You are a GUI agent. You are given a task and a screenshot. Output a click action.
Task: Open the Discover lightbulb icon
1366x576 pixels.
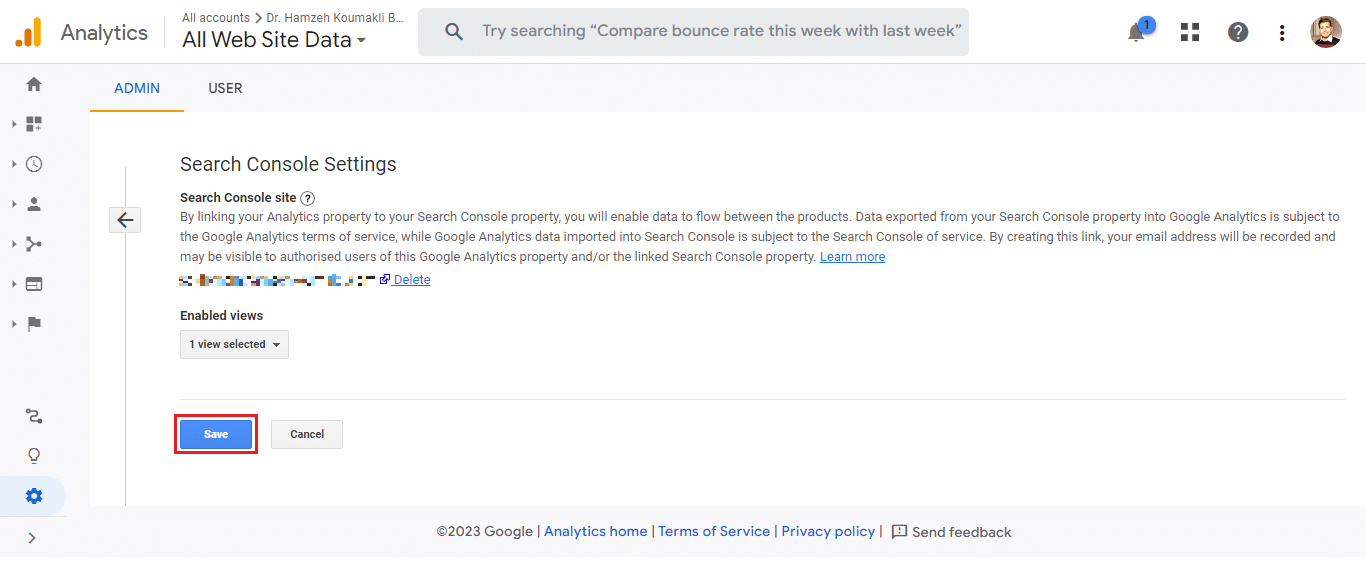pyautogui.click(x=34, y=456)
